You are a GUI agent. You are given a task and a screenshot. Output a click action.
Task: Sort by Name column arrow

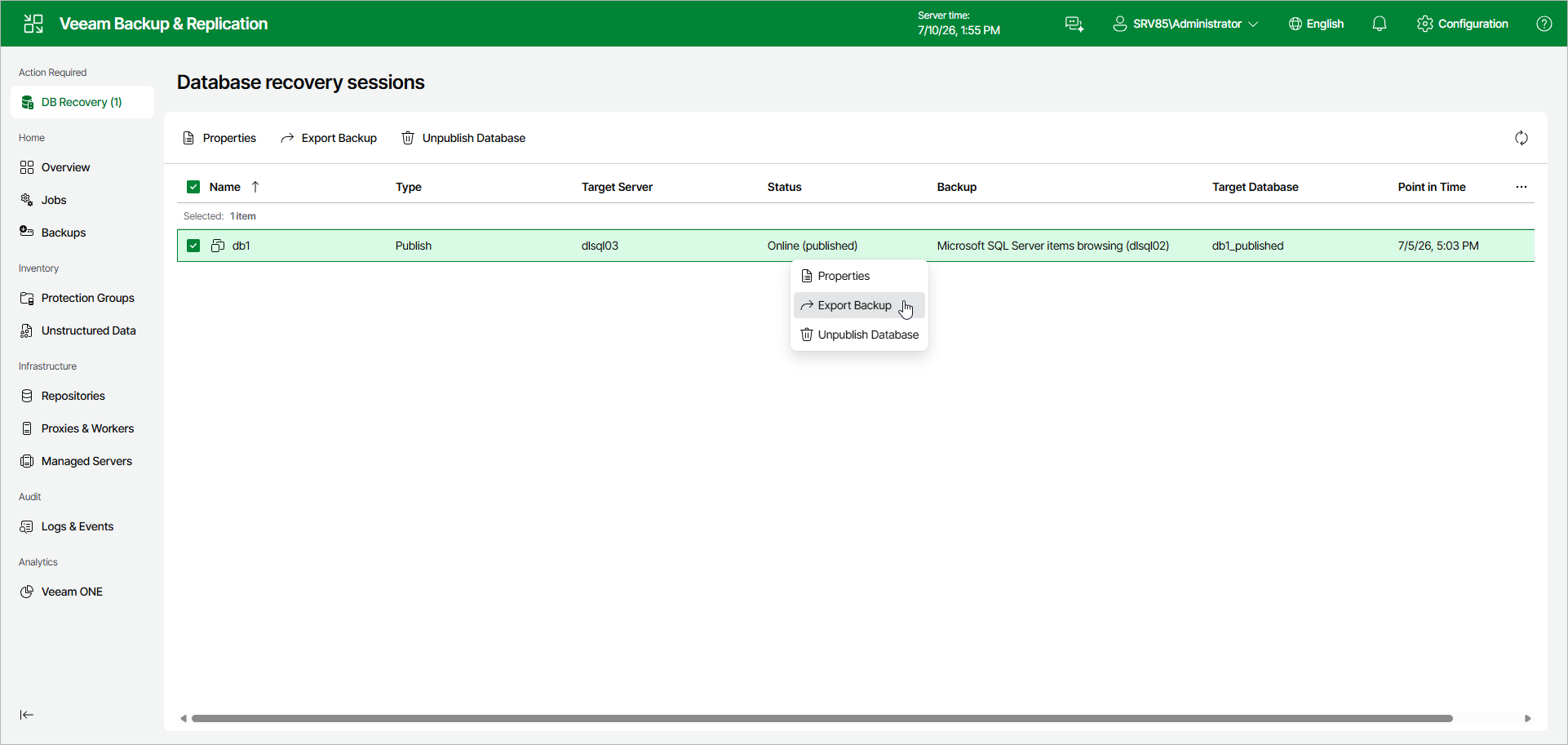click(x=255, y=187)
